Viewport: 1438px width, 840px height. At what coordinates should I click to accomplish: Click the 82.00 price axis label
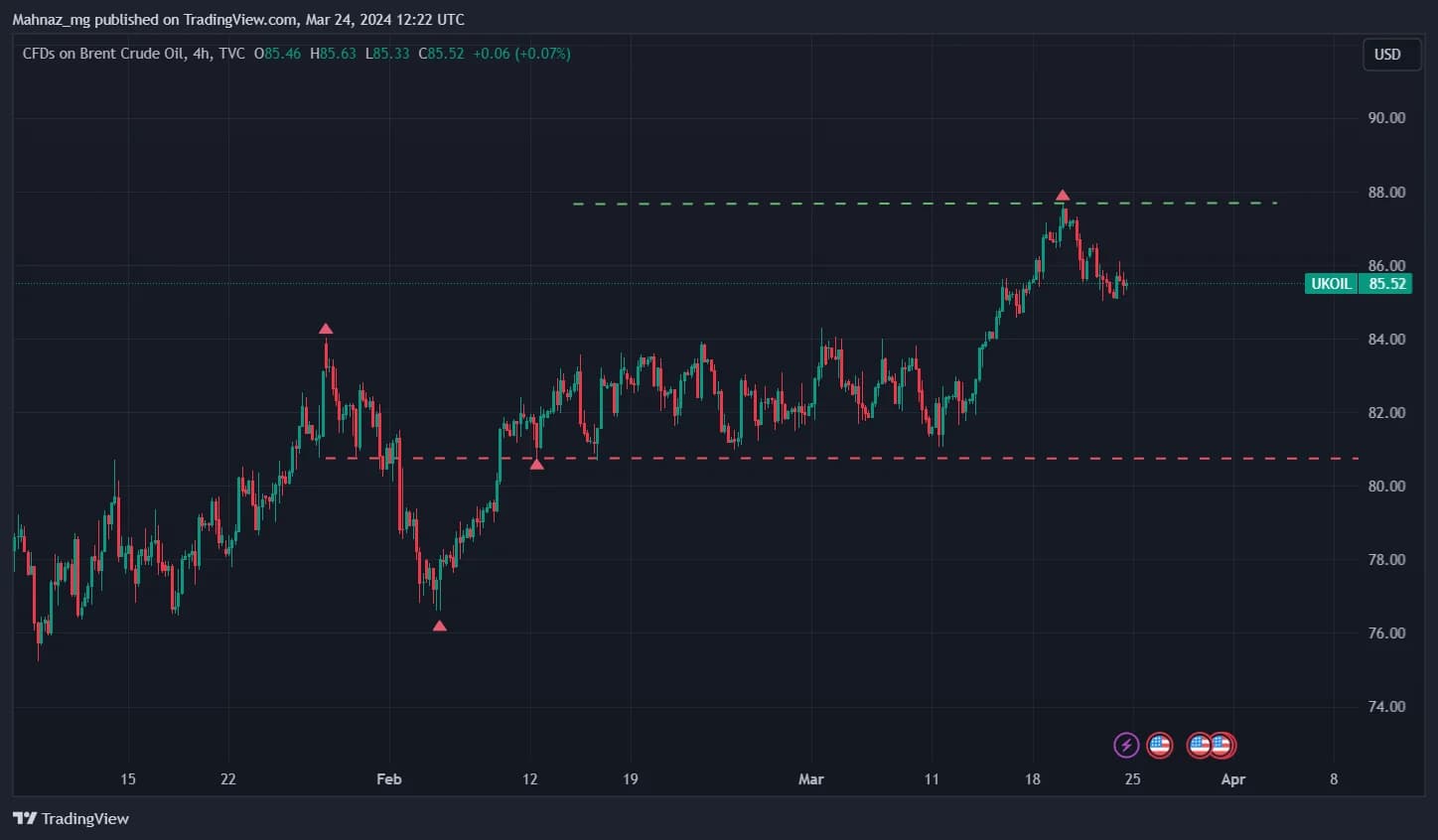click(x=1386, y=412)
